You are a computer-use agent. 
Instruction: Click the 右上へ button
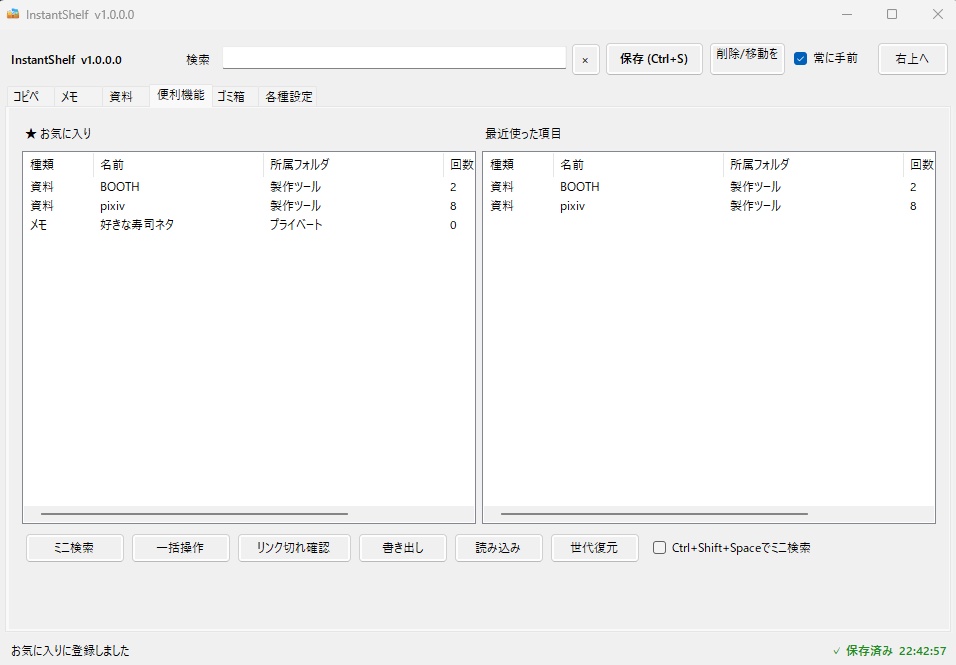click(x=912, y=59)
